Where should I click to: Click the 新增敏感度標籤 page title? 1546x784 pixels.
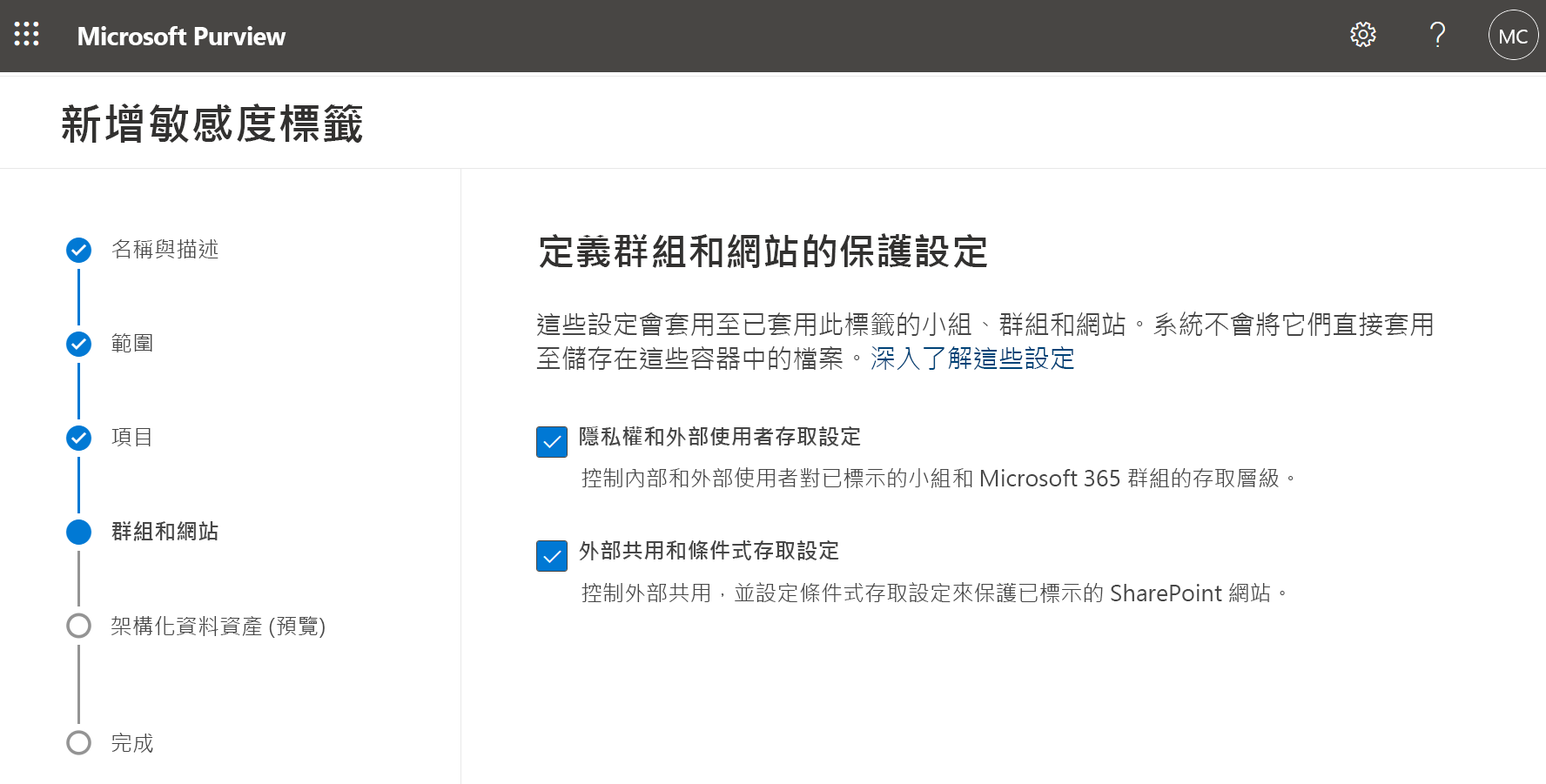pos(212,124)
